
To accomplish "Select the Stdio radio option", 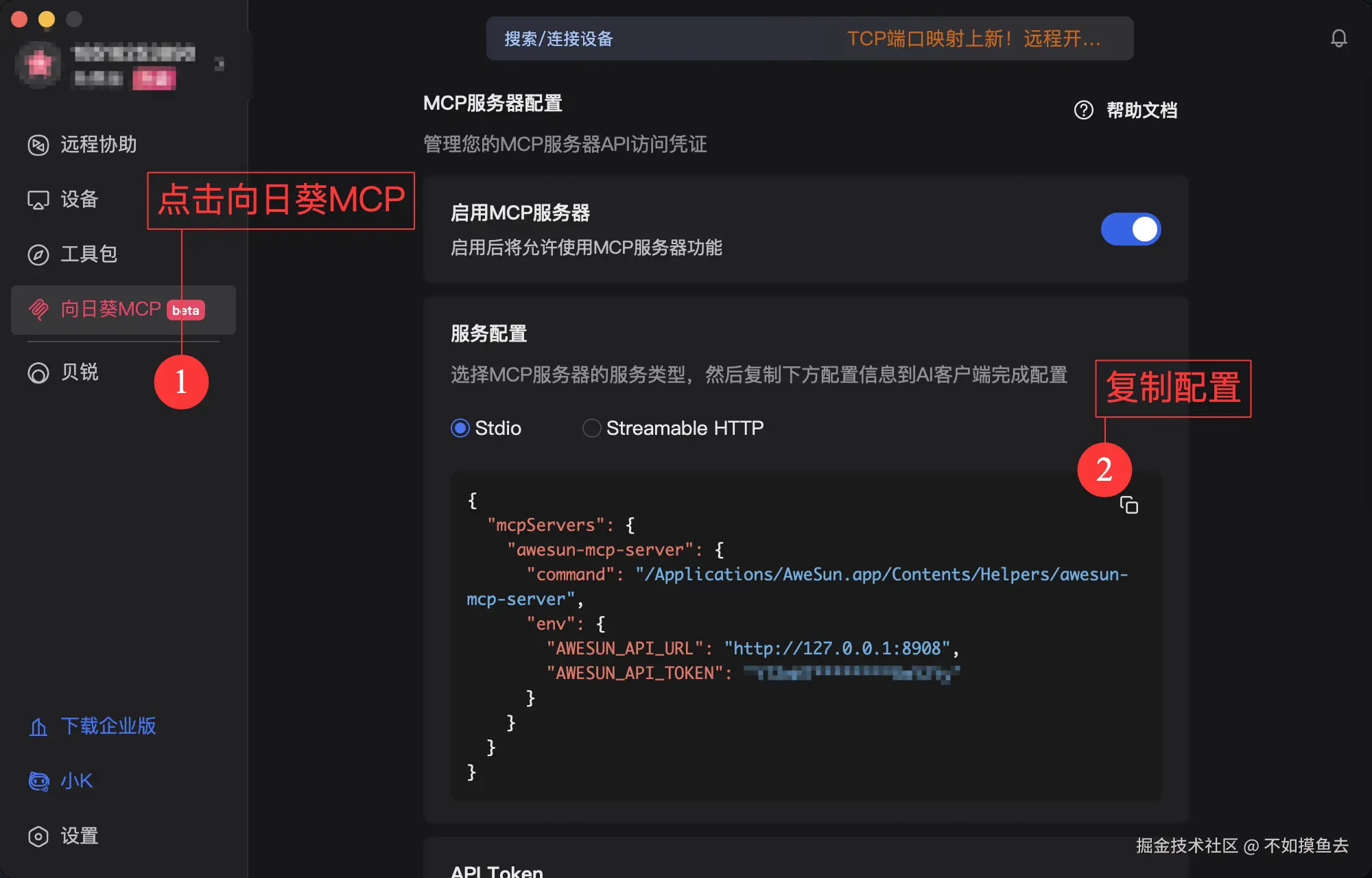I will [460, 428].
